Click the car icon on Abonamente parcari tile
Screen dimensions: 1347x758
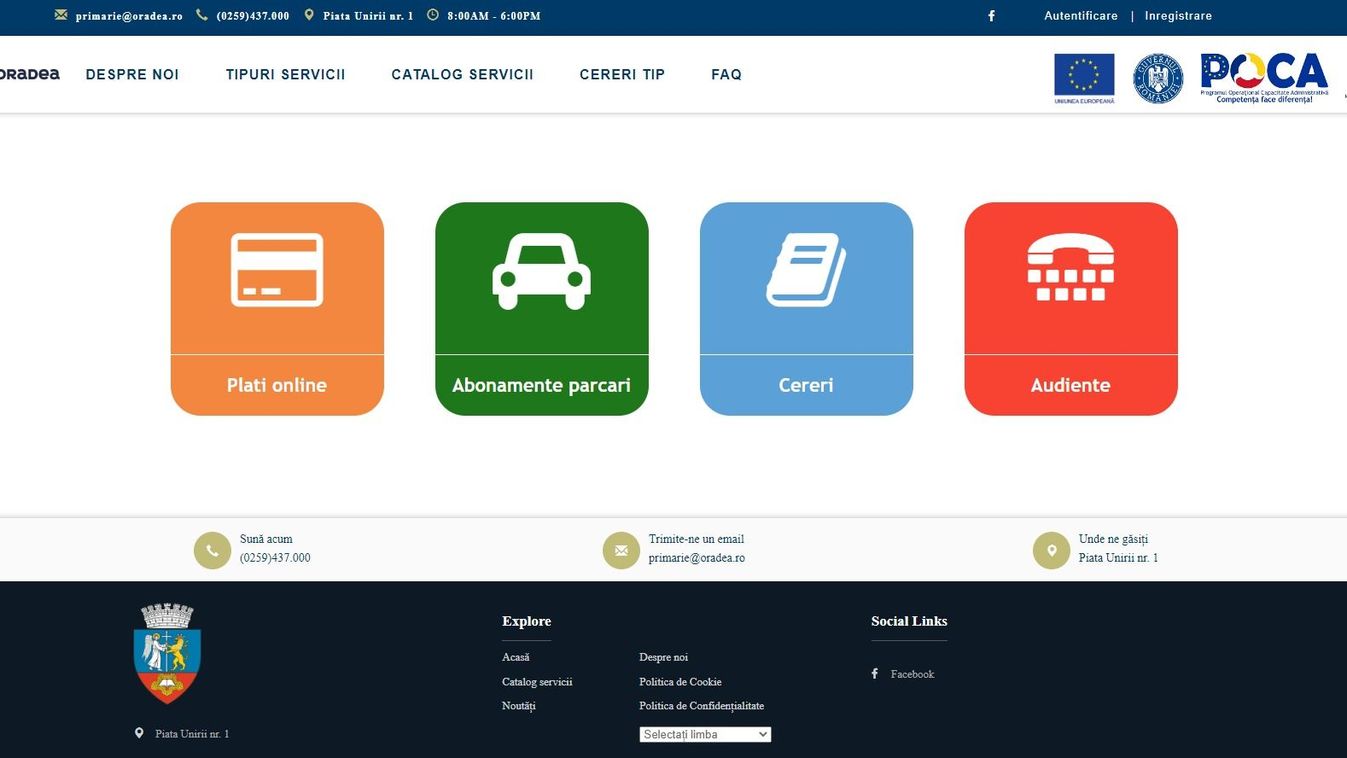541,271
